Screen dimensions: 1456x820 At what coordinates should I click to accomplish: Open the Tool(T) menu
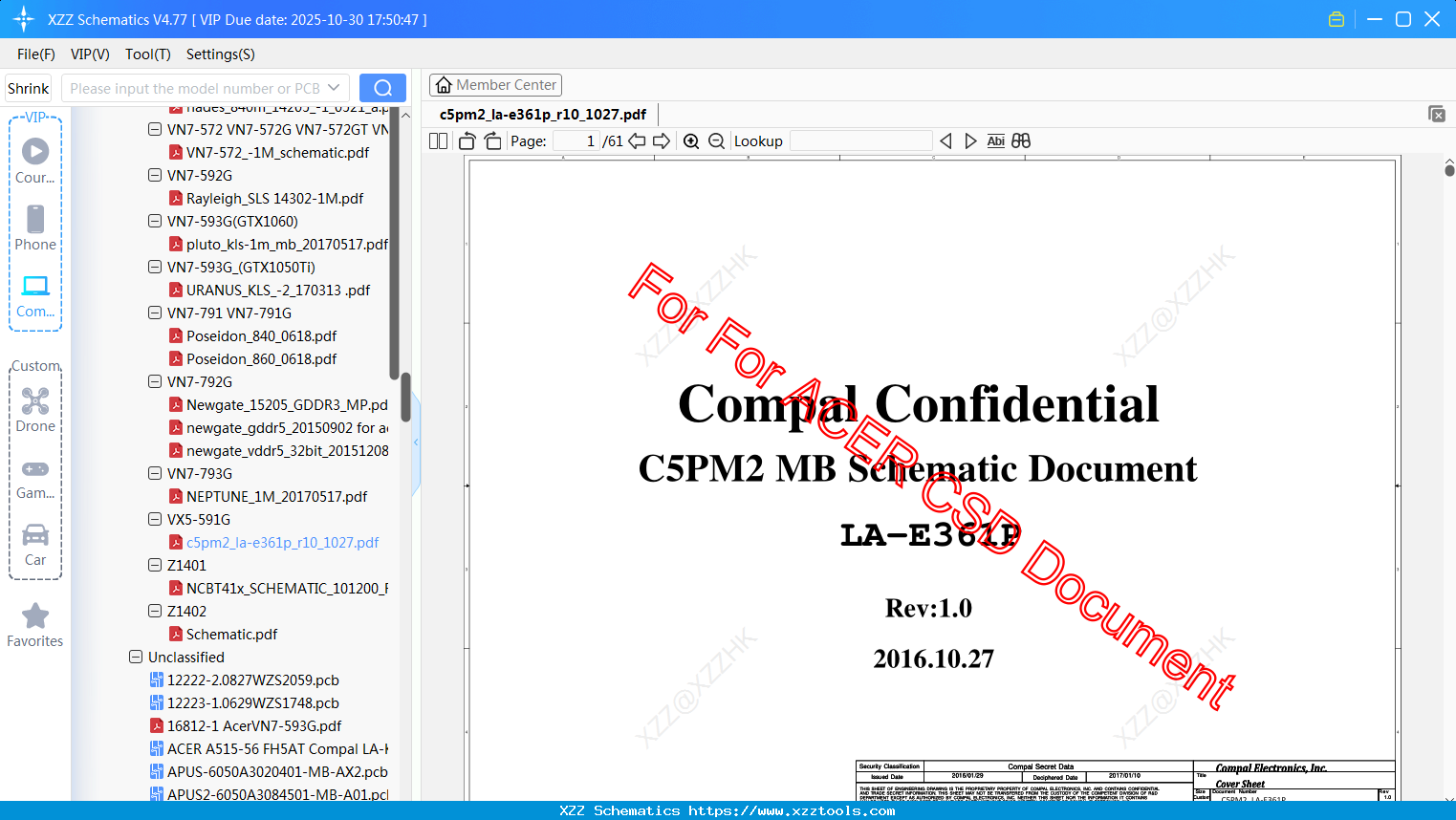click(x=148, y=54)
